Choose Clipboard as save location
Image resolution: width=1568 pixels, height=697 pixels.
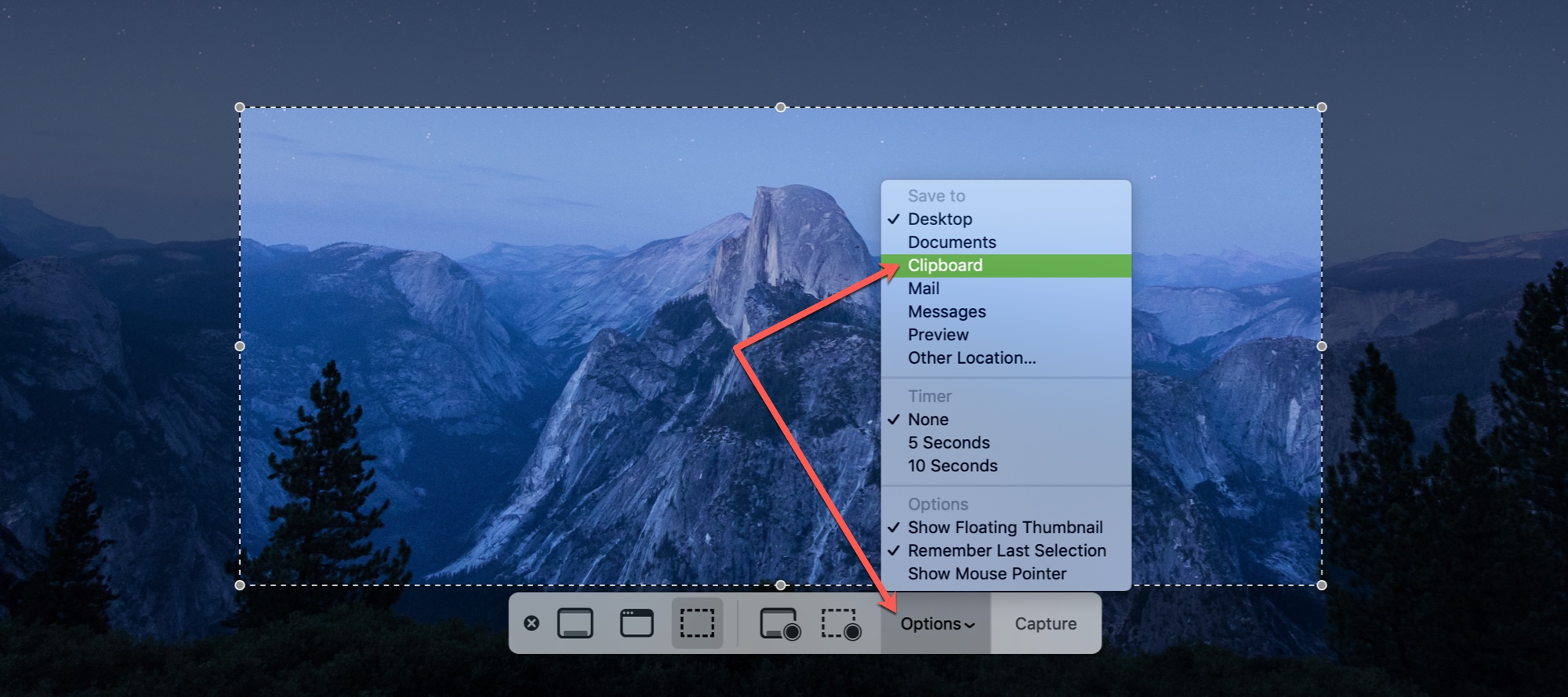1006,265
